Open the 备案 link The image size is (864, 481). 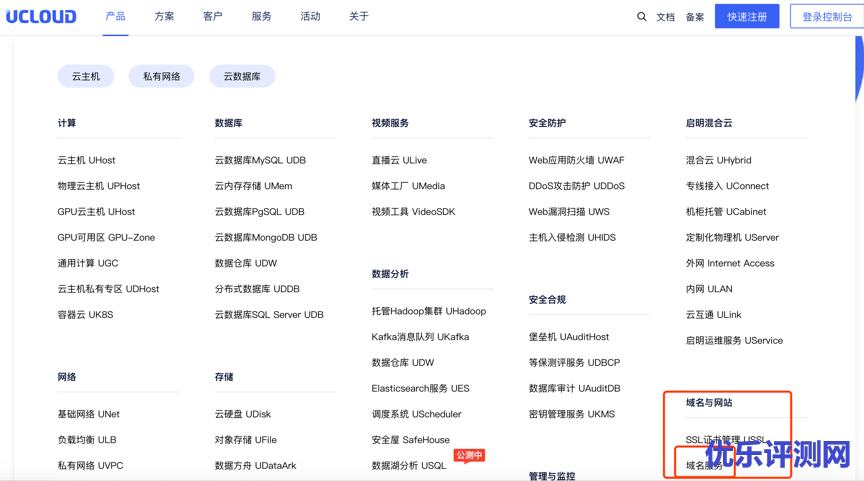point(695,17)
